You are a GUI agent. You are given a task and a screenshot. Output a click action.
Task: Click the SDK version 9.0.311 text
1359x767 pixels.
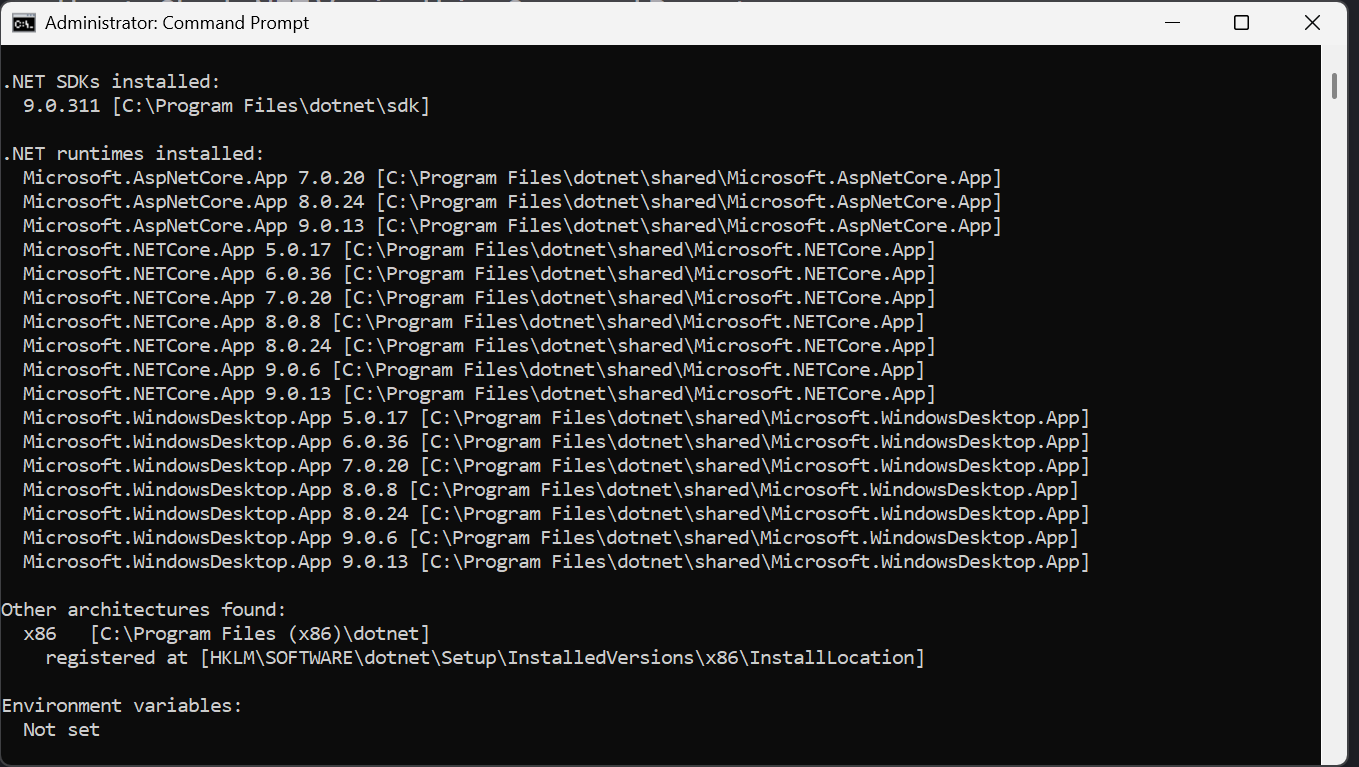click(62, 106)
